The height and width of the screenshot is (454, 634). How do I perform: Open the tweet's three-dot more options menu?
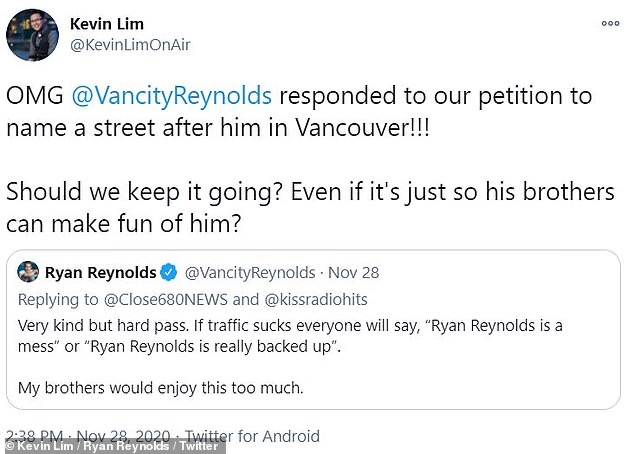(609, 23)
